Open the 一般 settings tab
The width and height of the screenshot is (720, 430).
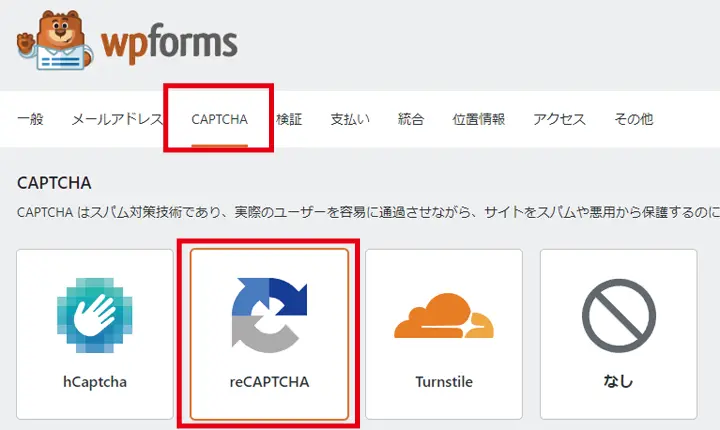(30, 119)
